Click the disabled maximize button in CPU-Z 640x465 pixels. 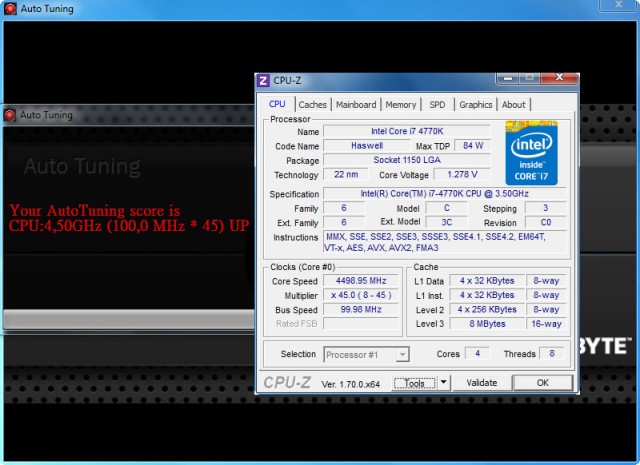(x=529, y=78)
